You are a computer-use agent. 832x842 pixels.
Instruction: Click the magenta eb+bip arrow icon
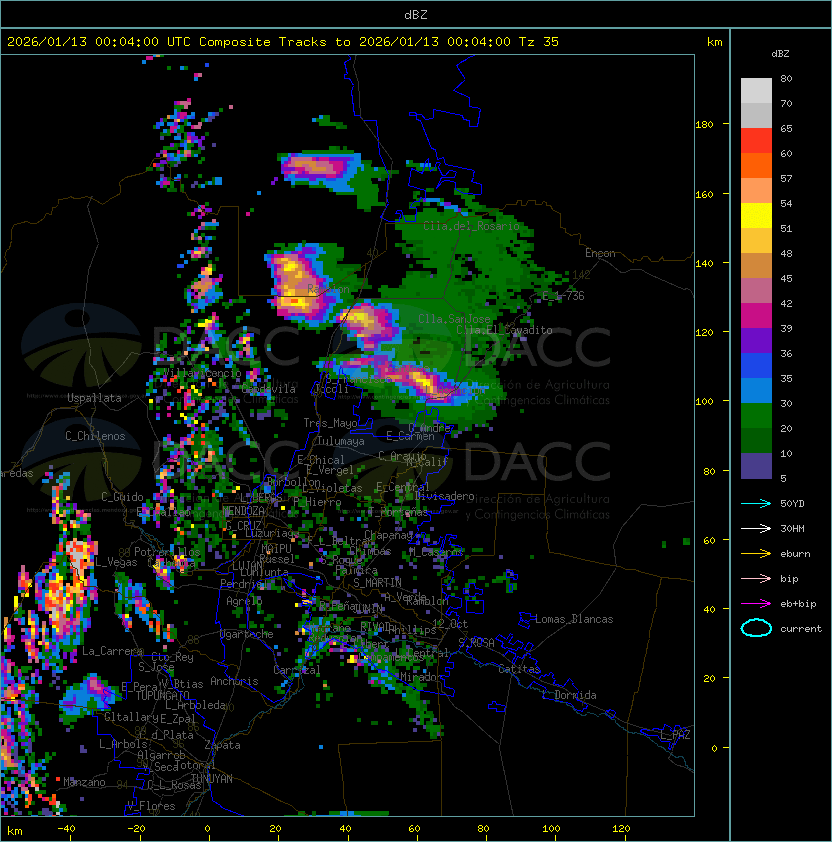click(x=756, y=604)
